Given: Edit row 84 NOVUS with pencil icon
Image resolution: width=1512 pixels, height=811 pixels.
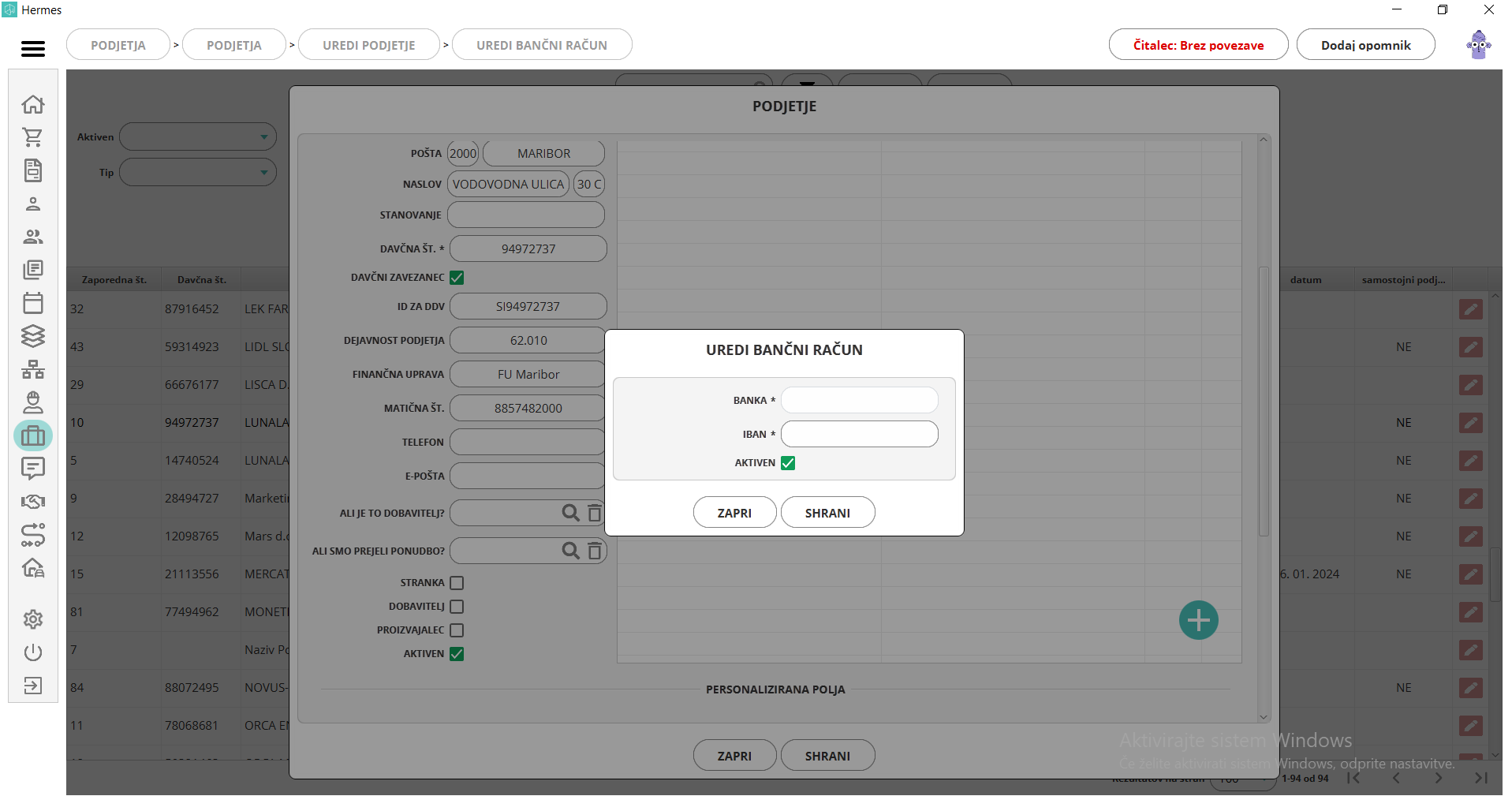Looking at the screenshot, I should [1471, 688].
